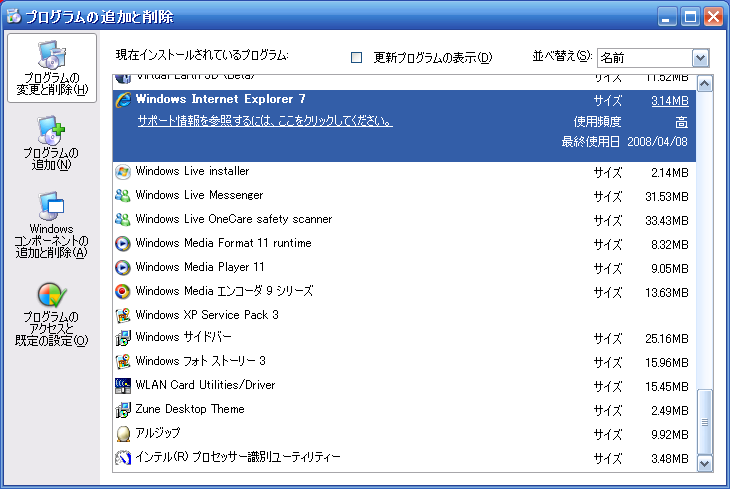Click the 31.53MB size value
Screen dimensions: 730x489
(x=667, y=197)
